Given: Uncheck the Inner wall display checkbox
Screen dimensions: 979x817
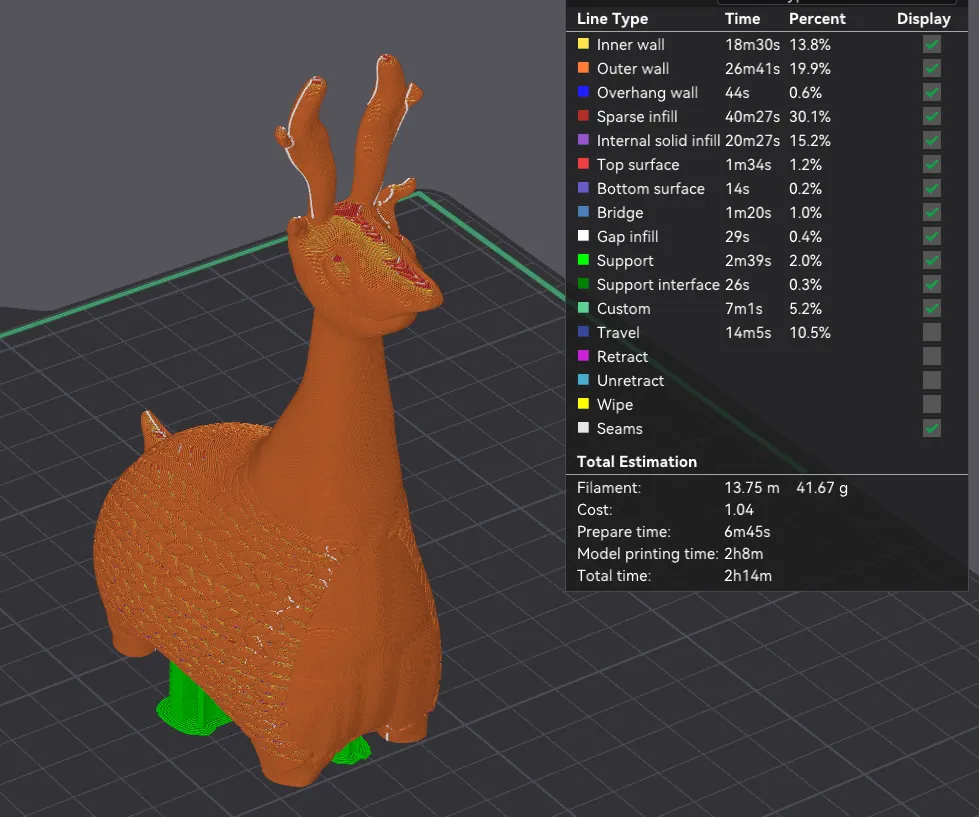Looking at the screenshot, I should point(932,44).
